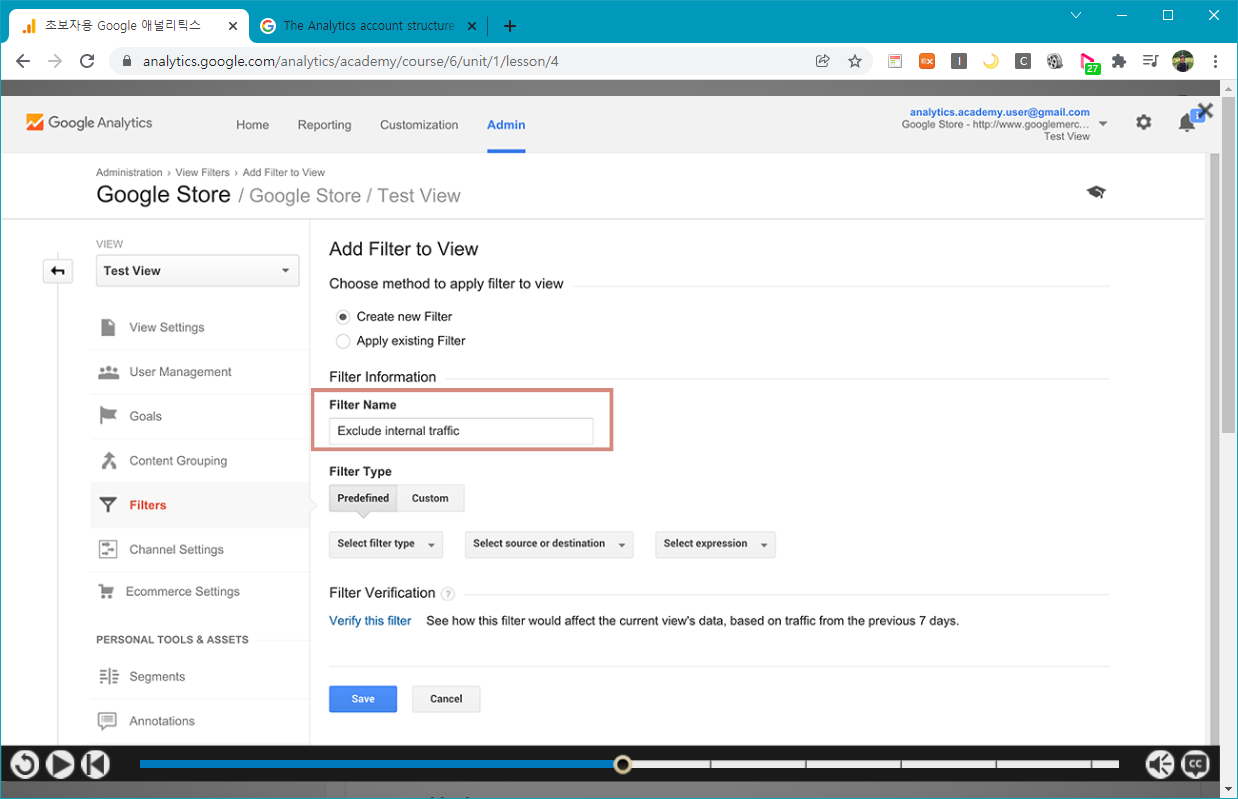Open the Test View dropdown
The image size is (1238, 799).
coord(197,271)
